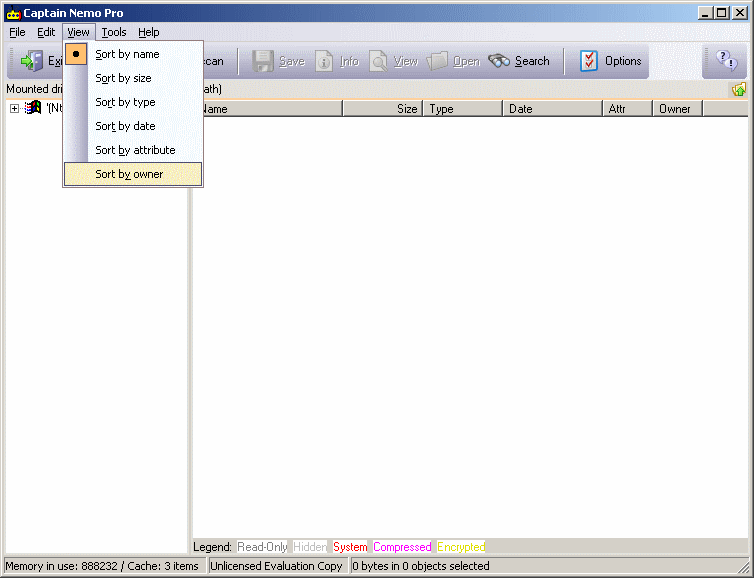Click the Info document icon
This screenshot has width=754, height=578.
tap(325, 61)
